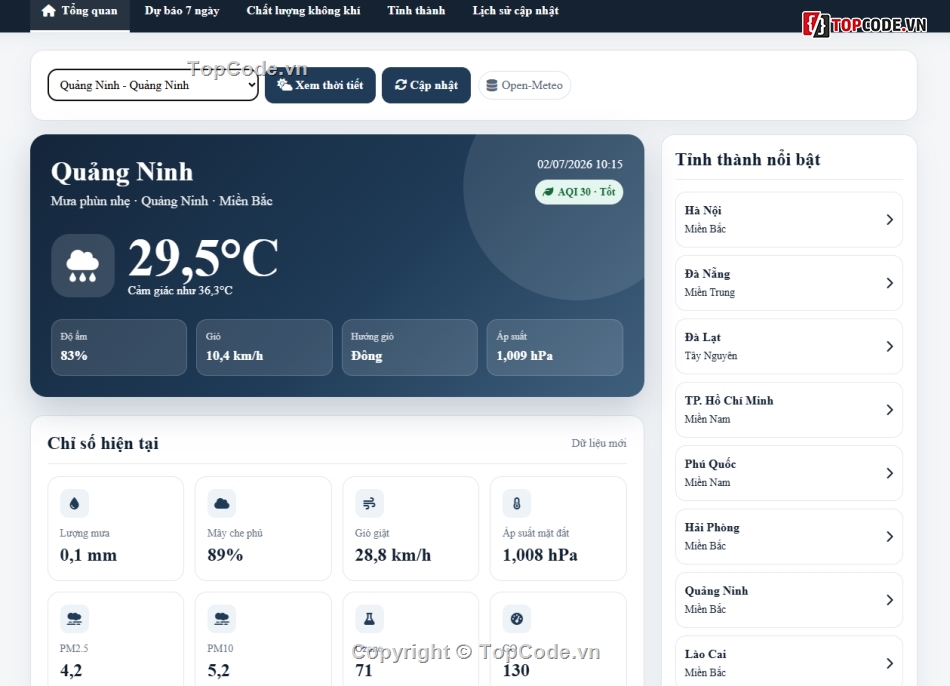The image size is (950, 686).
Task: Click the Quảng Ninh city title
Action: point(122,172)
